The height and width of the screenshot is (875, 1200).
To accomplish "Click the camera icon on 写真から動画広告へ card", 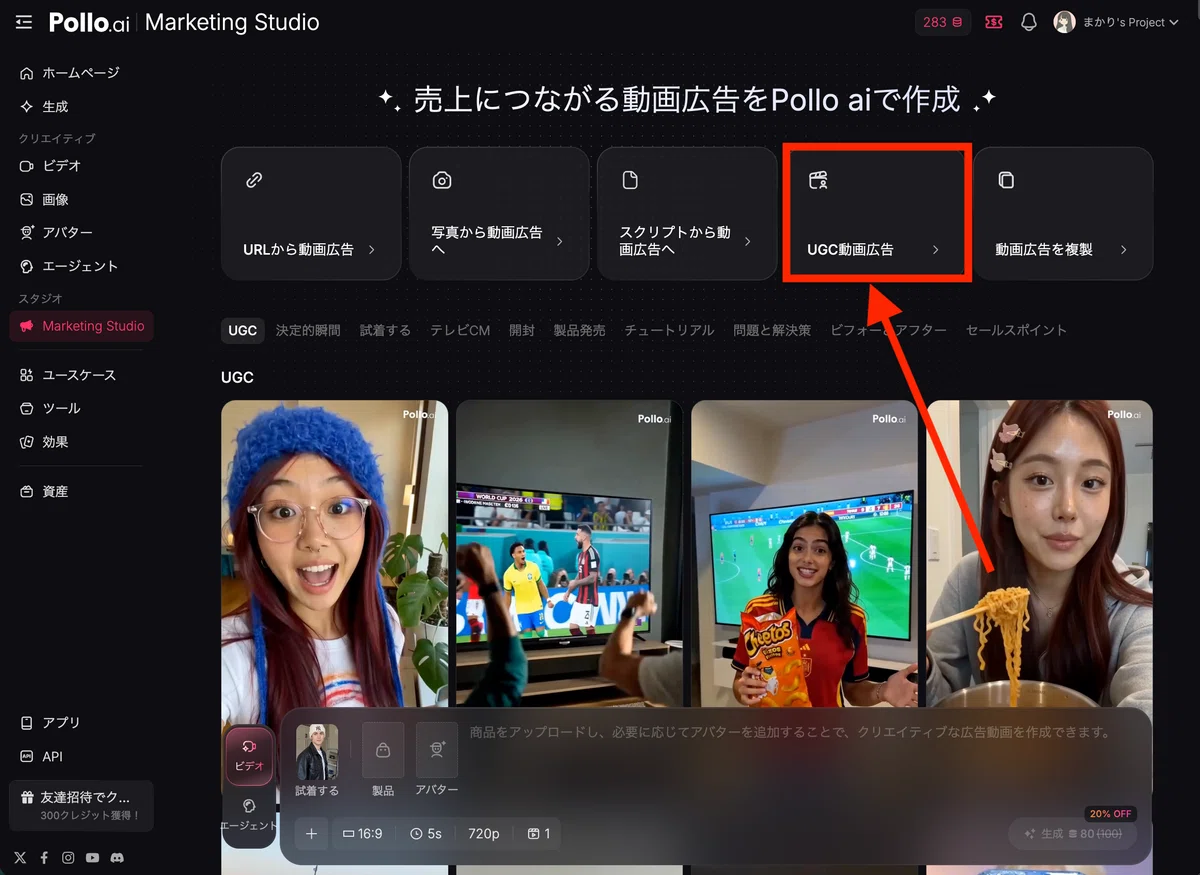I will click(x=442, y=180).
